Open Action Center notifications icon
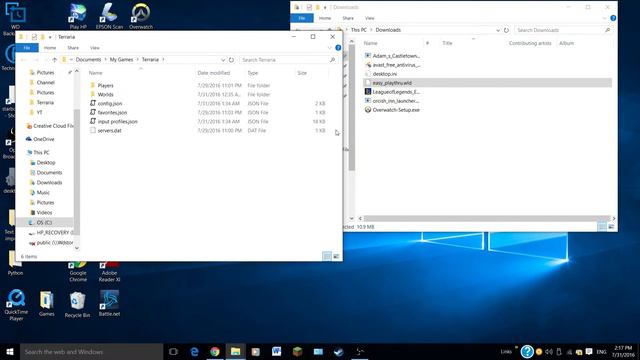 pyautogui.click(x=589, y=351)
